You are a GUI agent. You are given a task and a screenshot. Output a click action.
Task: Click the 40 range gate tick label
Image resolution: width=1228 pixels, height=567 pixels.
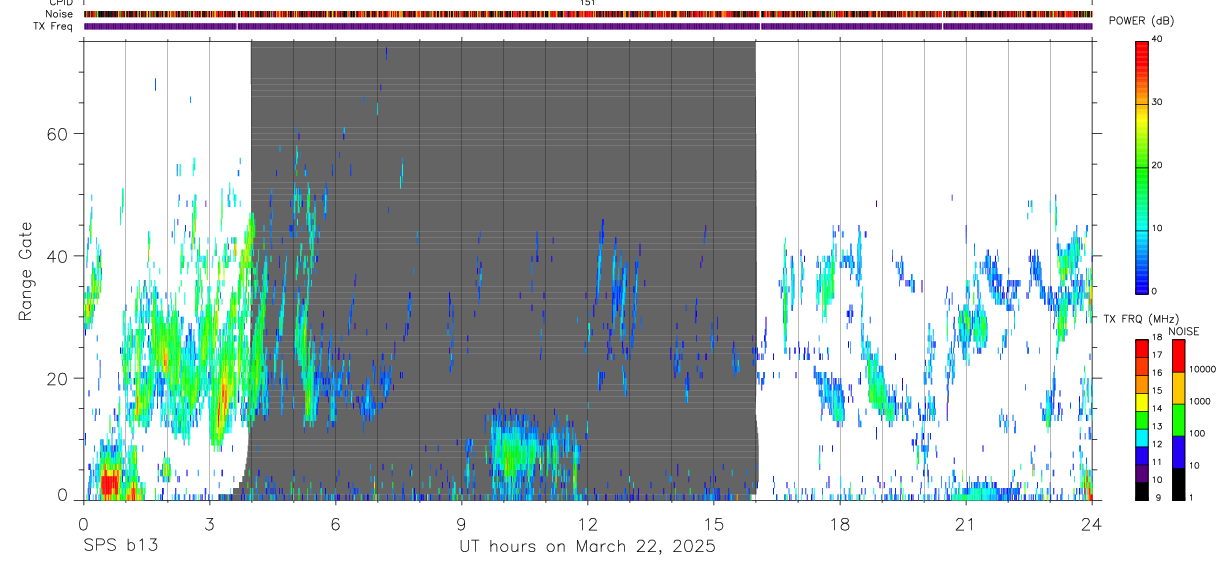[x=59, y=256]
